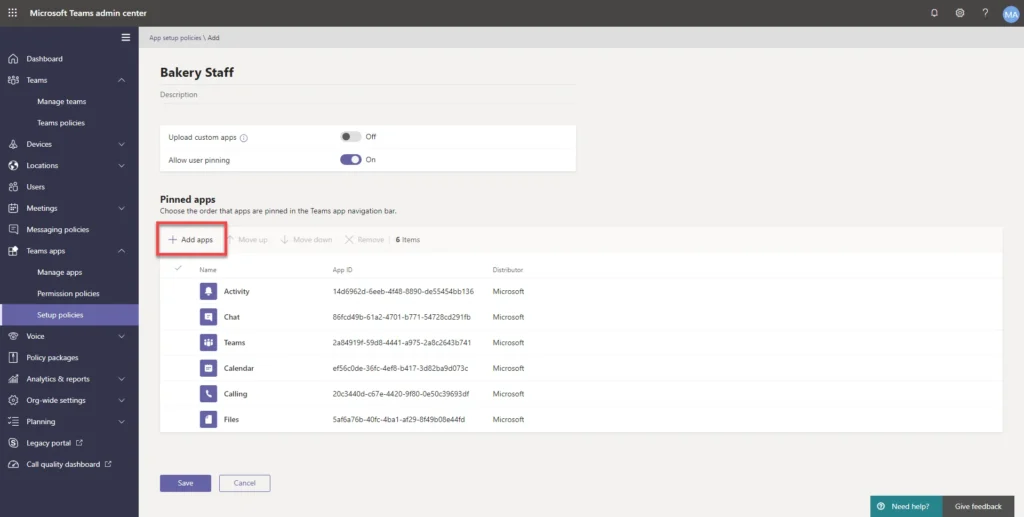Save the Bakery Staff policy

[x=185, y=483]
